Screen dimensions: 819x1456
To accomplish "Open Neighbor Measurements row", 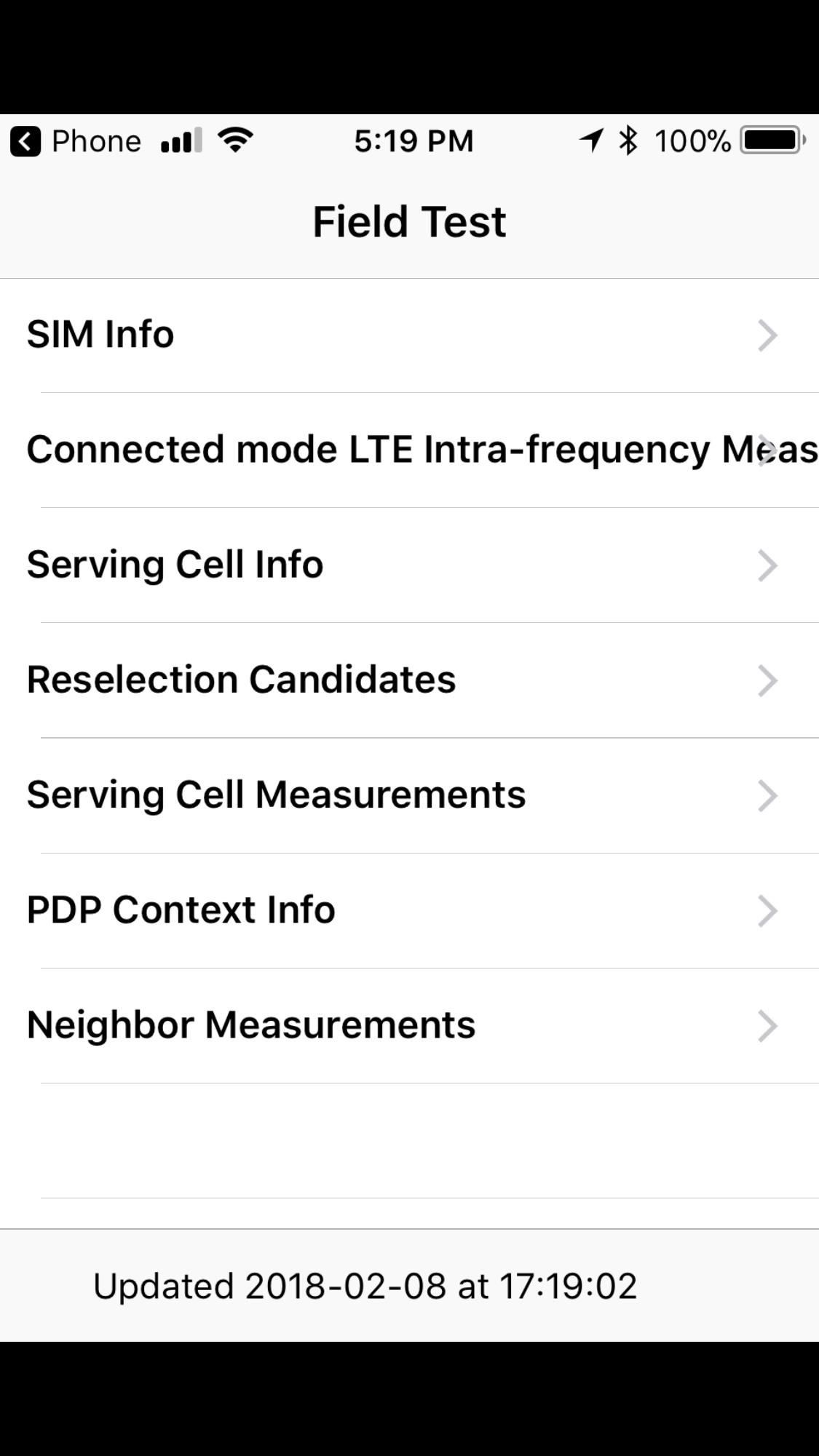I will click(251, 1025).
